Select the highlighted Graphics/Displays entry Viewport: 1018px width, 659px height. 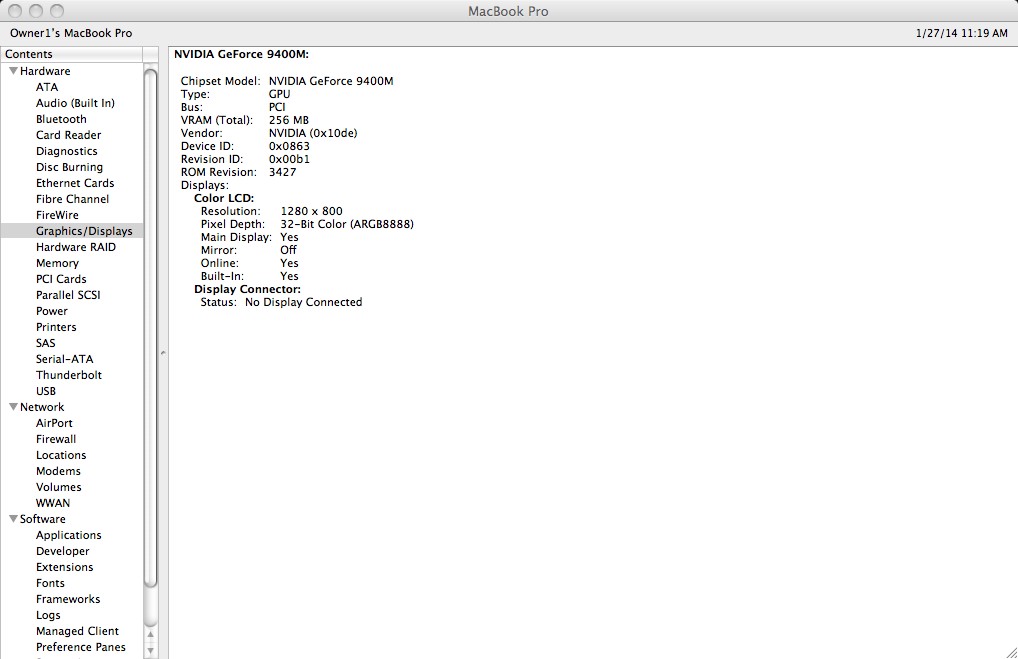pyautogui.click(x=71, y=231)
